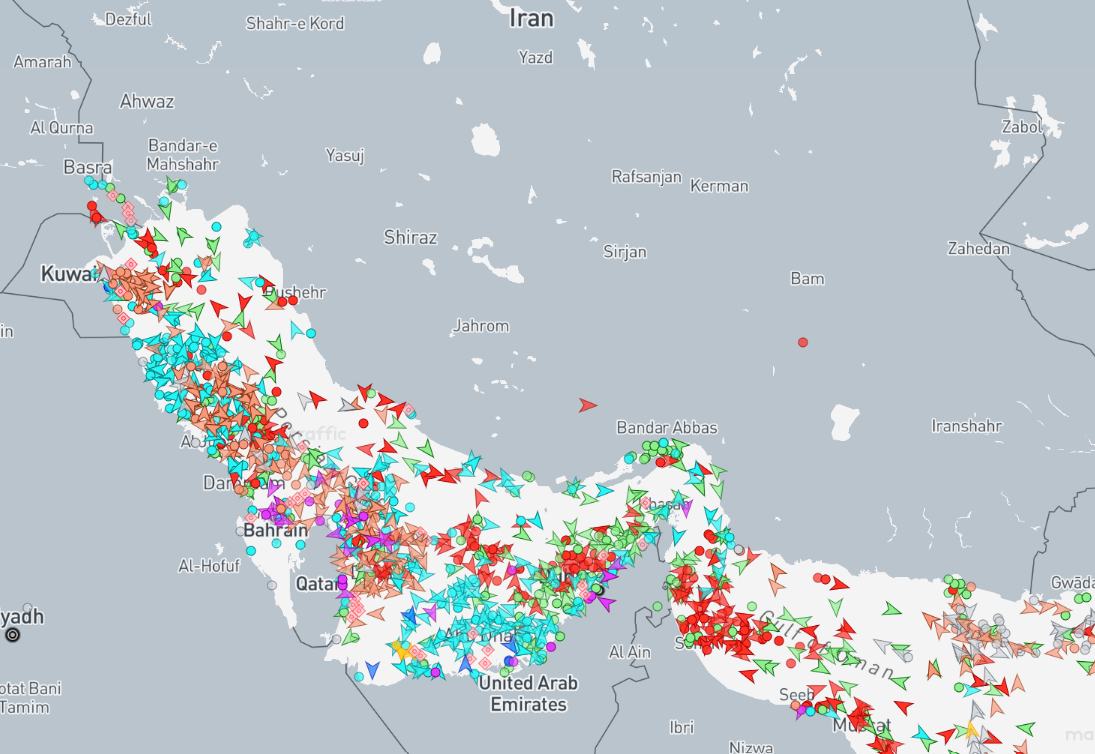Select the Kerman city label
This screenshot has height=754, width=1095.
(x=718, y=185)
